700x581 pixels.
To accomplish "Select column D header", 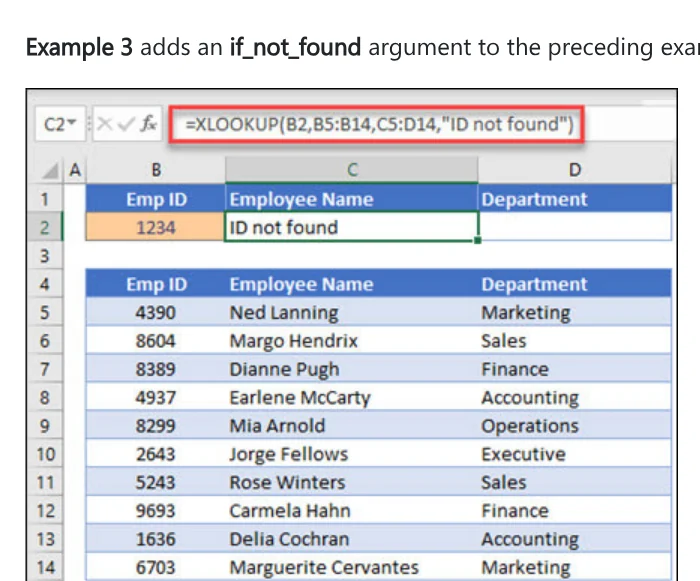I will coord(575,170).
